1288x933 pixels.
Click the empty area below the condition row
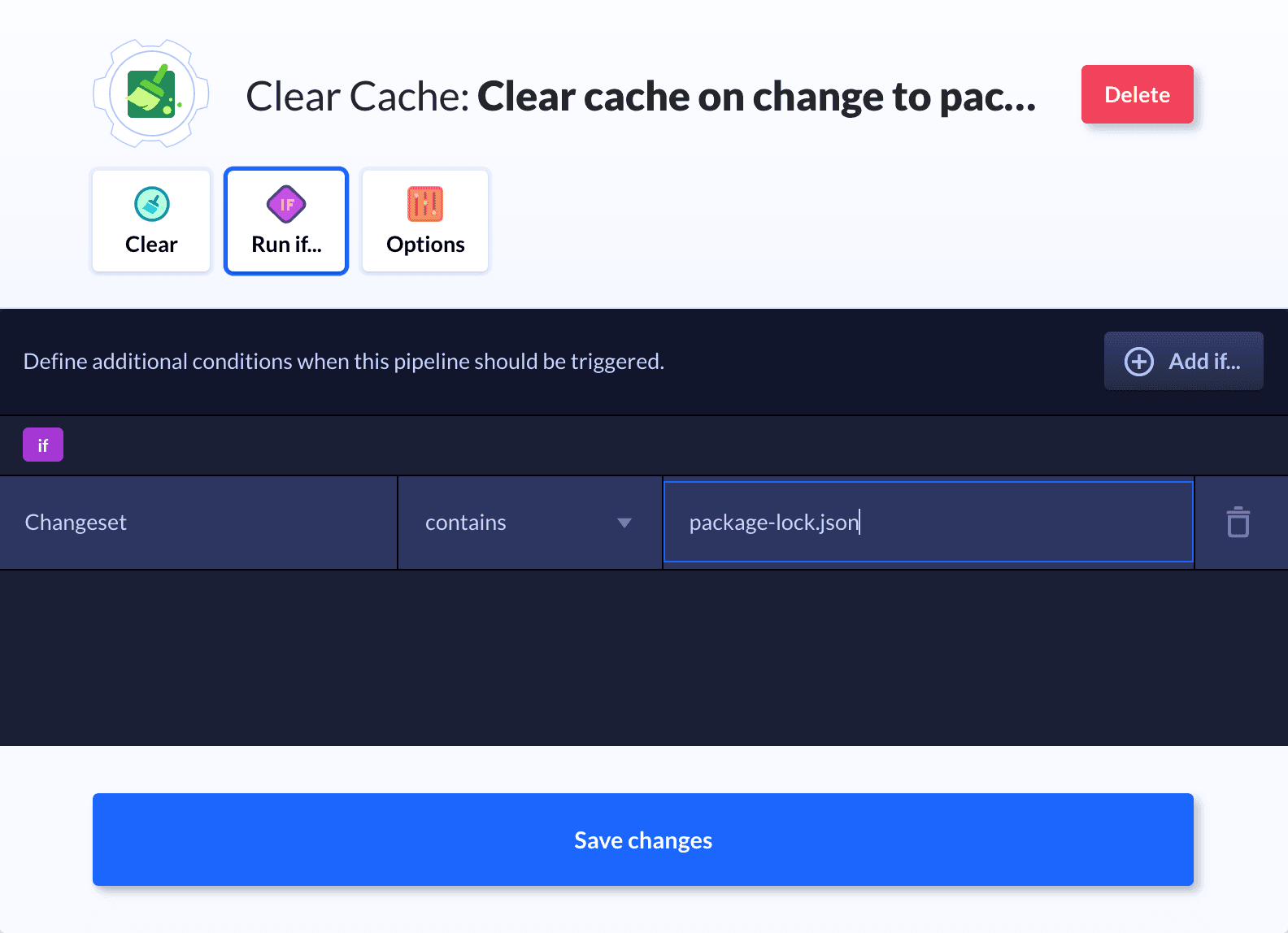click(642, 657)
